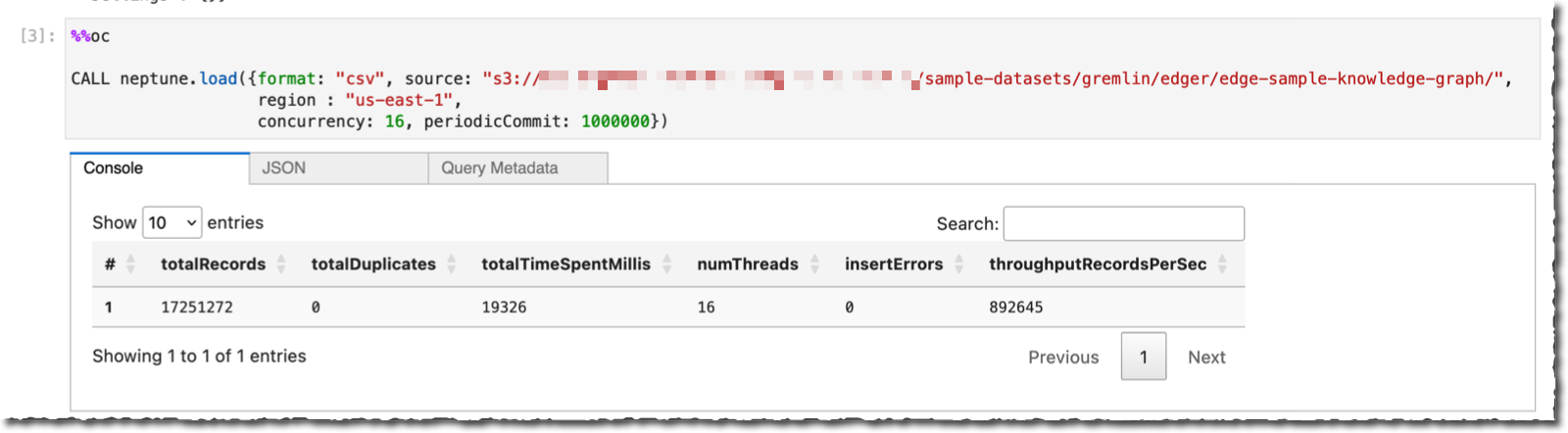This screenshot has width=1568, height=433.
Task: Sort by totalTimeSpentMillis column arrows
Action: [667, 264]
